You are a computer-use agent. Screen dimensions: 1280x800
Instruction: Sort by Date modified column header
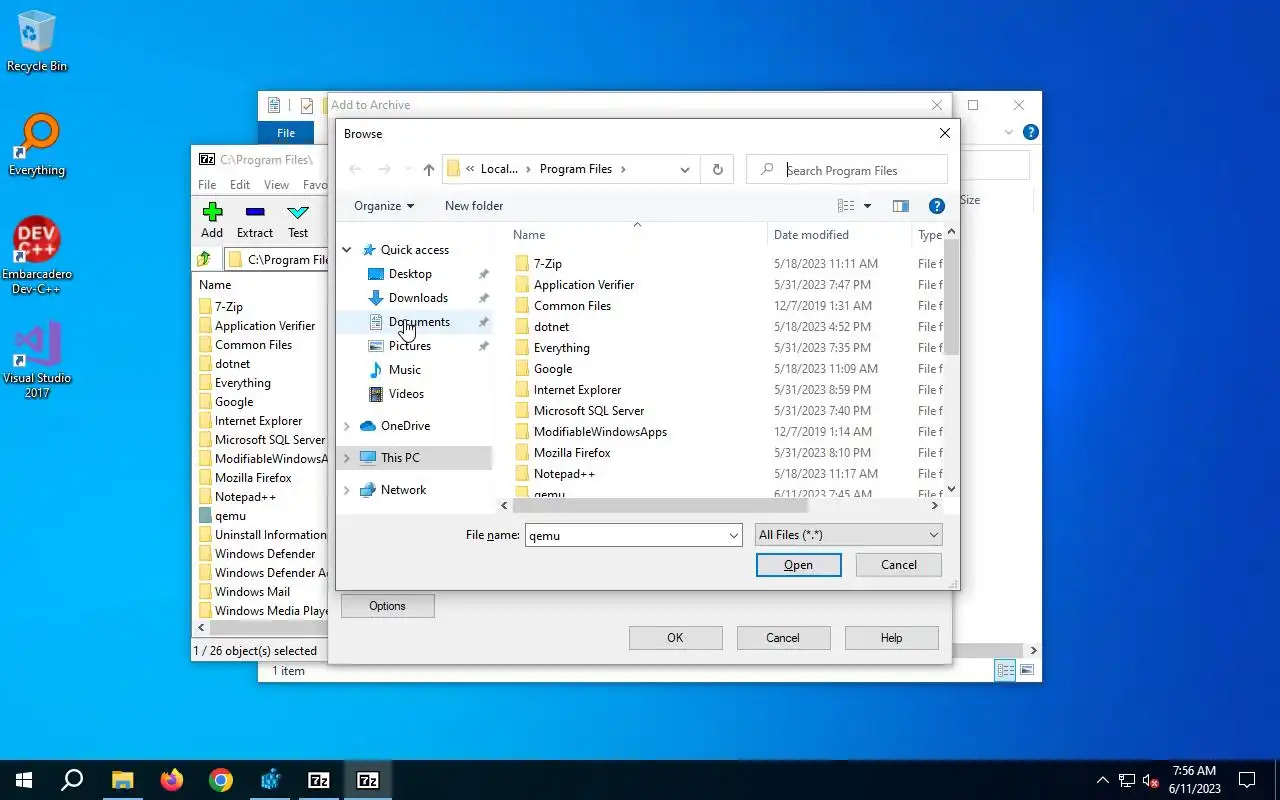tap(811, 235)
